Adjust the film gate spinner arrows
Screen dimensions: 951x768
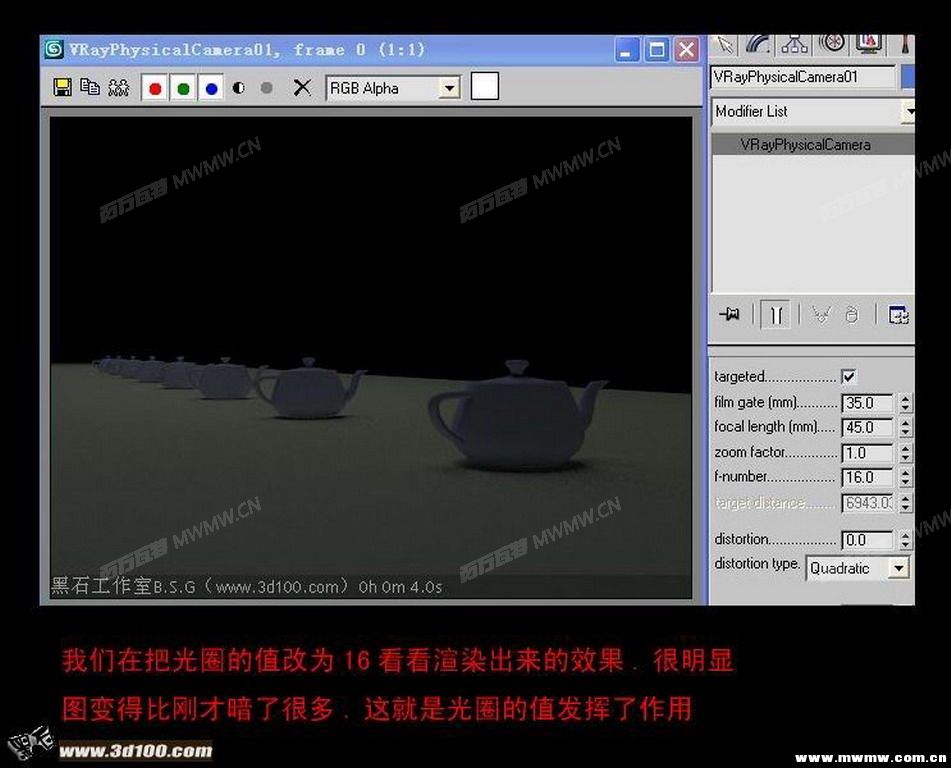(905, 403)
